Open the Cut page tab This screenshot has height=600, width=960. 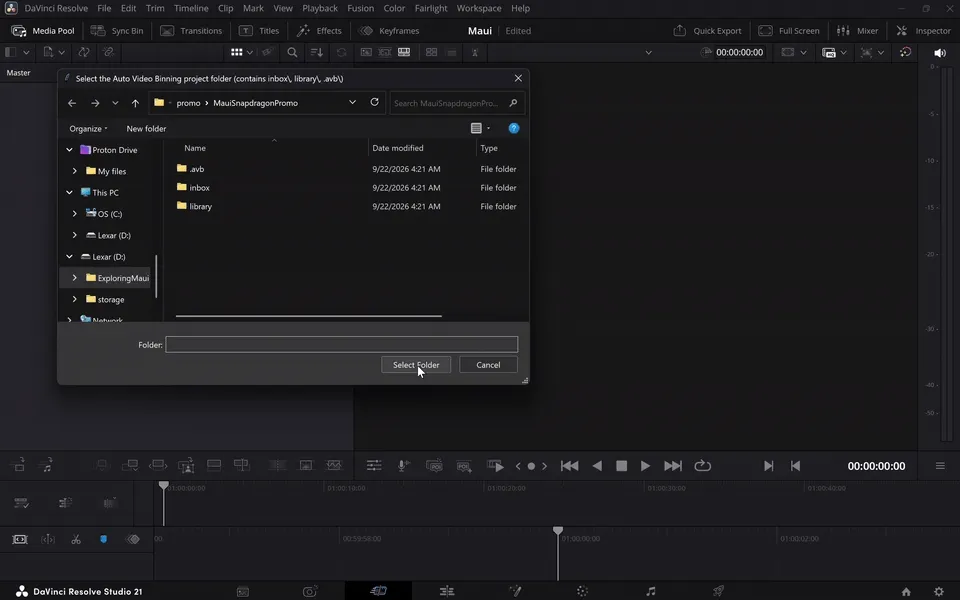point(378,591)
